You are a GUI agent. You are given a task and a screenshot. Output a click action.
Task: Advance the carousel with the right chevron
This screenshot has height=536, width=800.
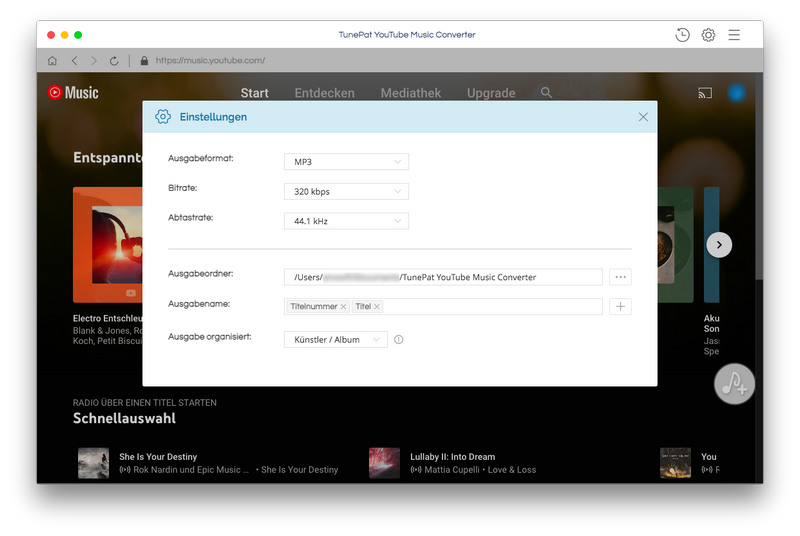719,245
